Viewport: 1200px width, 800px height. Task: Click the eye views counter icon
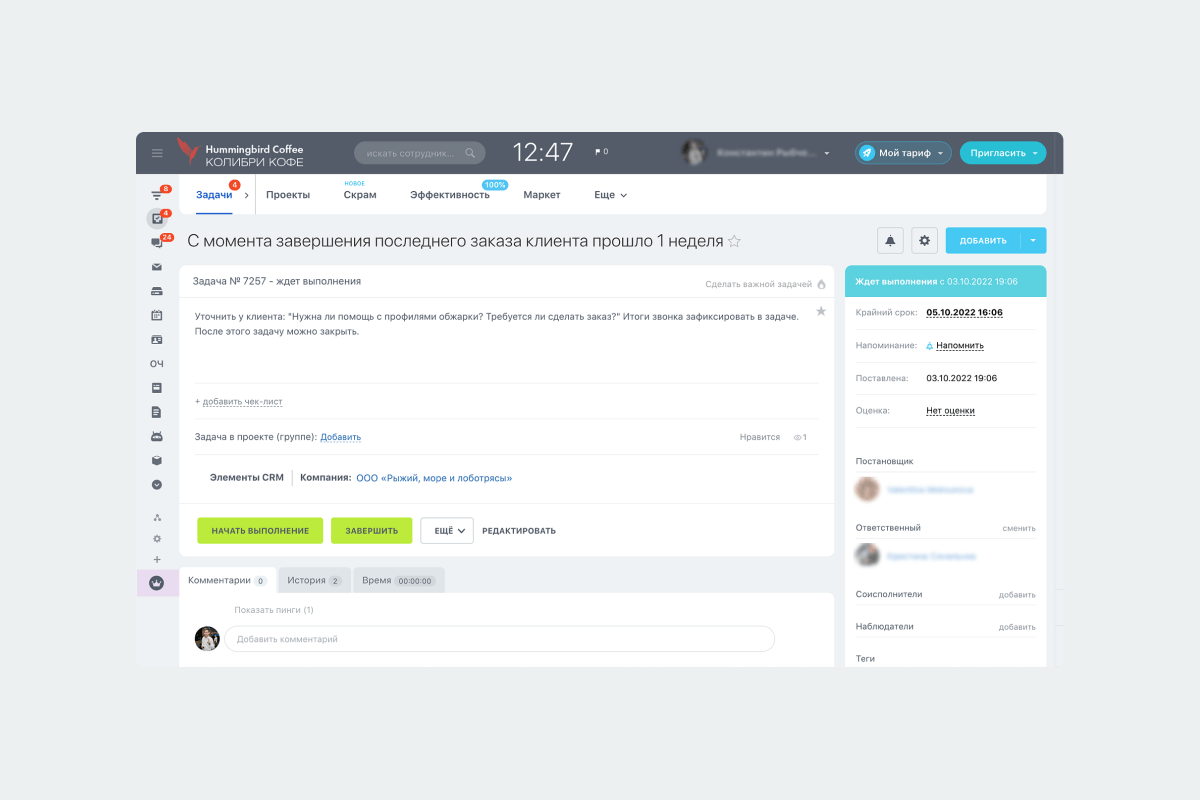pos(800,437)
